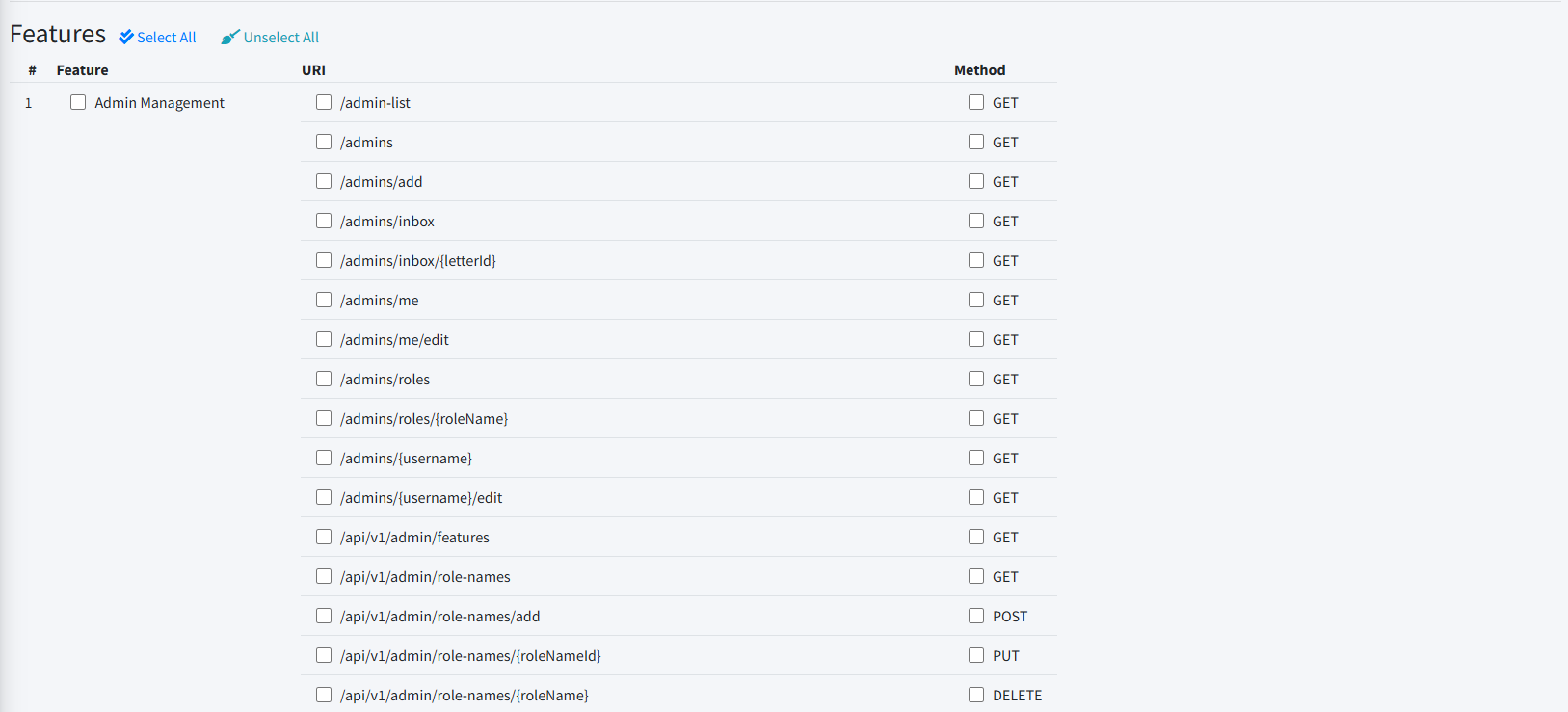This screenshot has height=712, width=1568.
Task: Check the GET method box for /admin-list
Action: (976, 102)
